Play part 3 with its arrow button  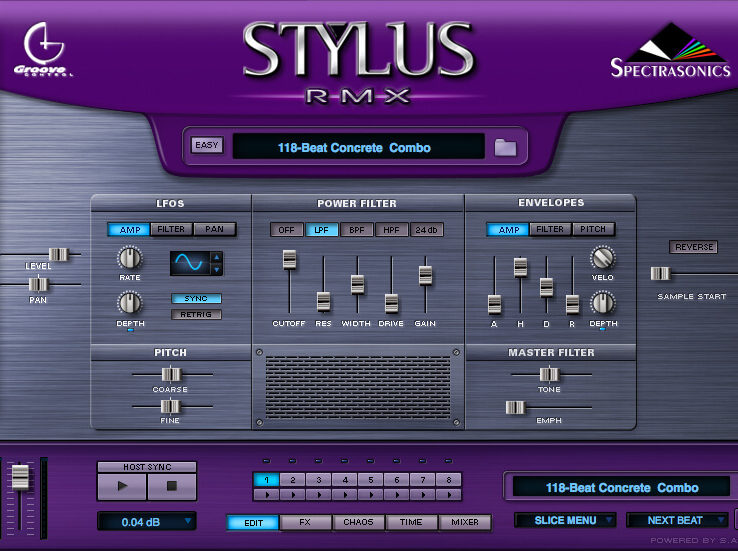click(x=319, y=495)
